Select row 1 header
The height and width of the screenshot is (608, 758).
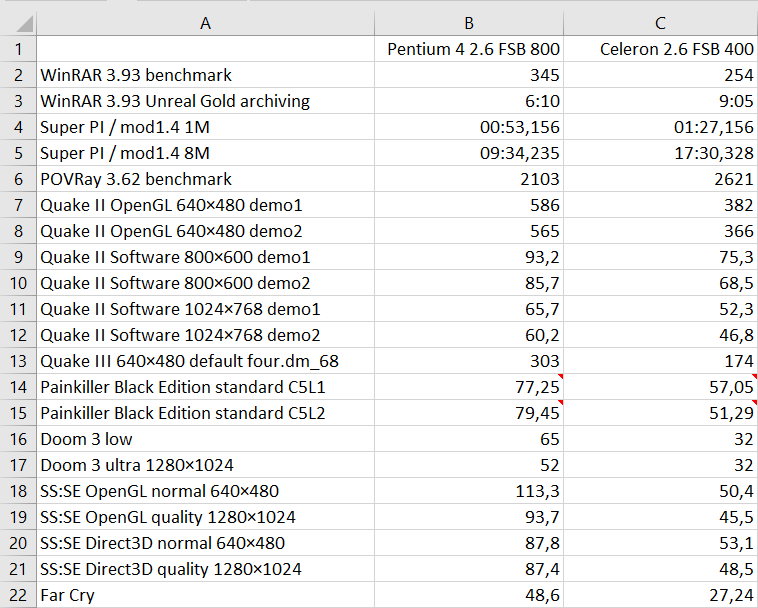click(x=18, y=49)
